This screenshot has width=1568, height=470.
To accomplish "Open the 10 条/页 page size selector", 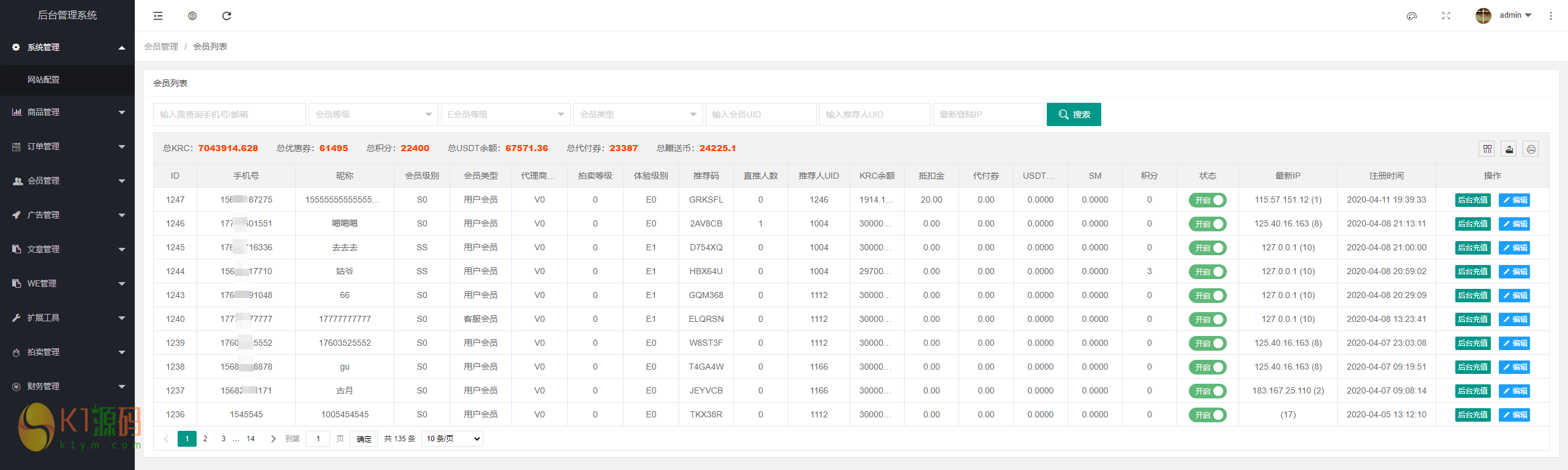I will click(452, 439).
